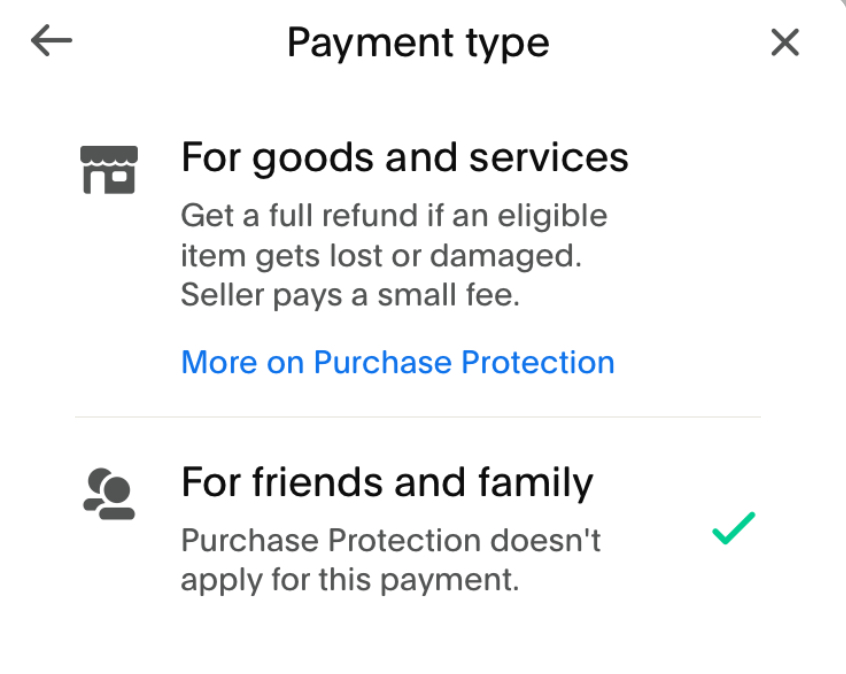Click the 'Purchase Protection doesn't apply' description text
Image resolution: width=846 pixels, height=674 pixels.
390,560
